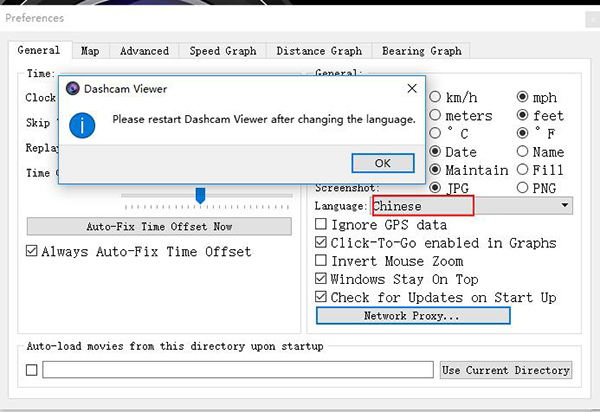Open the Distance Graph tab
Viewport: 600px width, 412px height.
click(319, 51)
